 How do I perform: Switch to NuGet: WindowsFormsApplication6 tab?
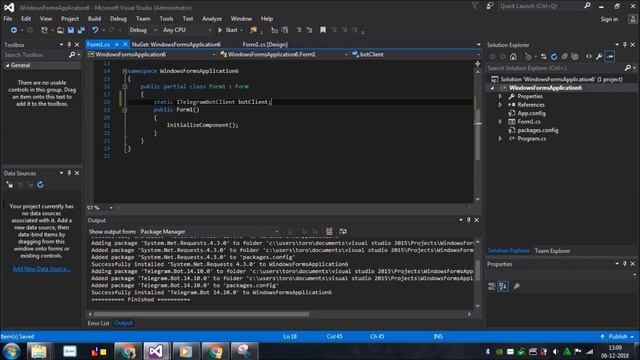click(x=176, y=44)
